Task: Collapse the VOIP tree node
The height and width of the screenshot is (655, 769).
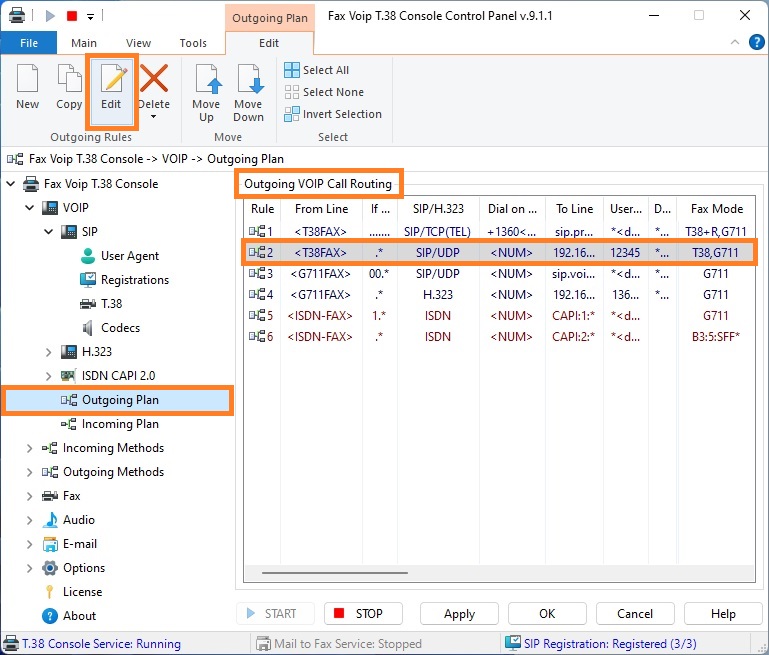Action: 29,208
